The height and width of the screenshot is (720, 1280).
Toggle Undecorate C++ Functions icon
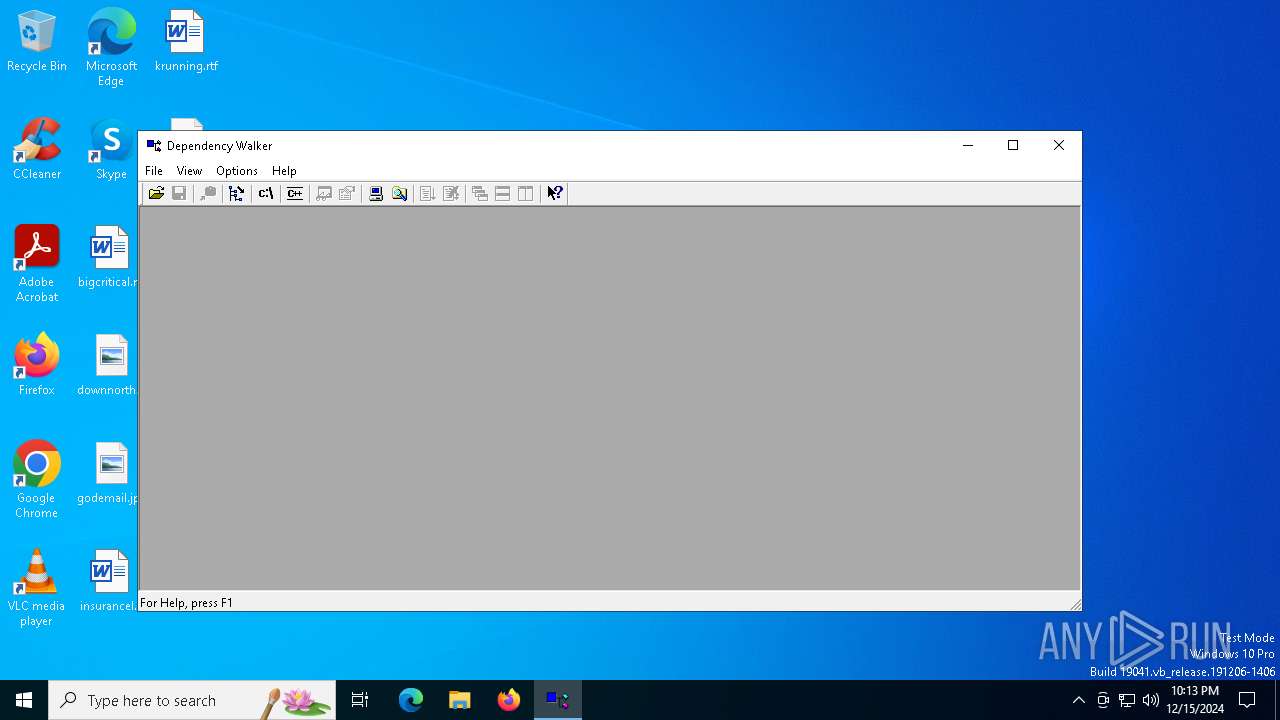[295, 193]
